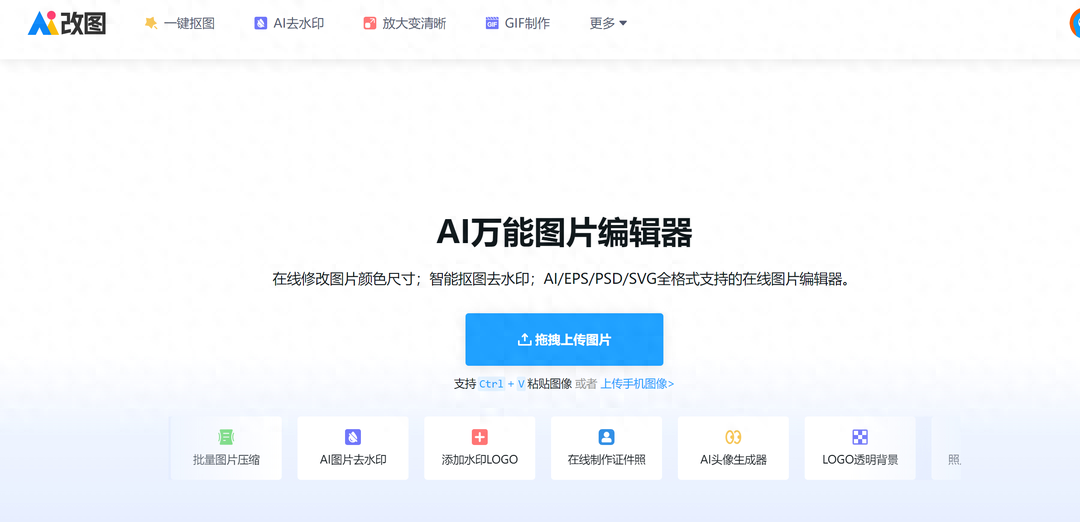Image resolution: width=1080 pixels, height=522 pixels.
Task: Open the 一键抠图 menu item
Action: [189, 23]
